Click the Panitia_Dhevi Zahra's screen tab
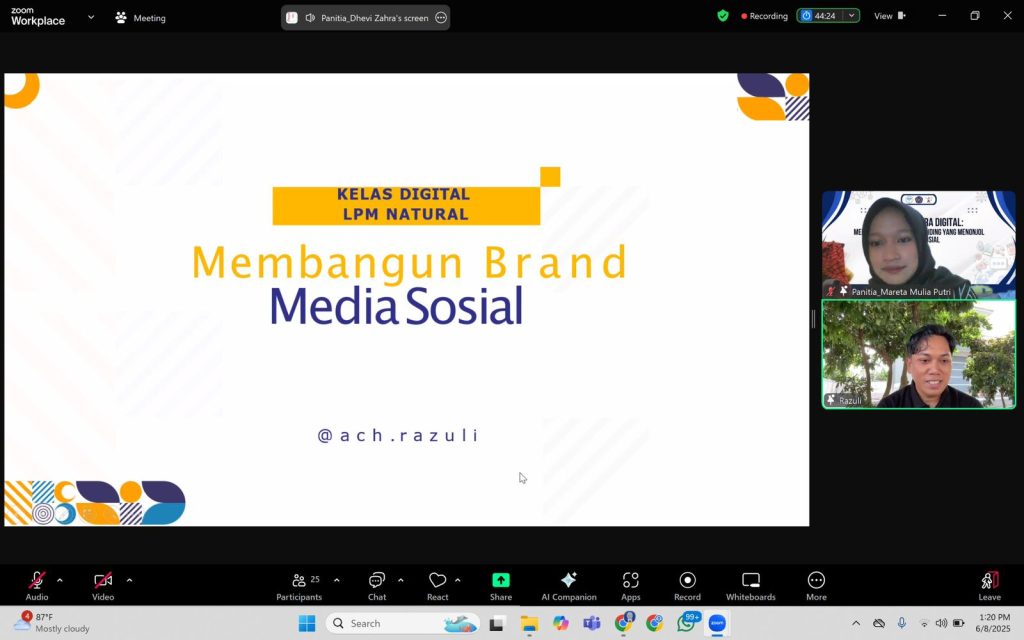 pyautogui.click(x=365, y=17)
